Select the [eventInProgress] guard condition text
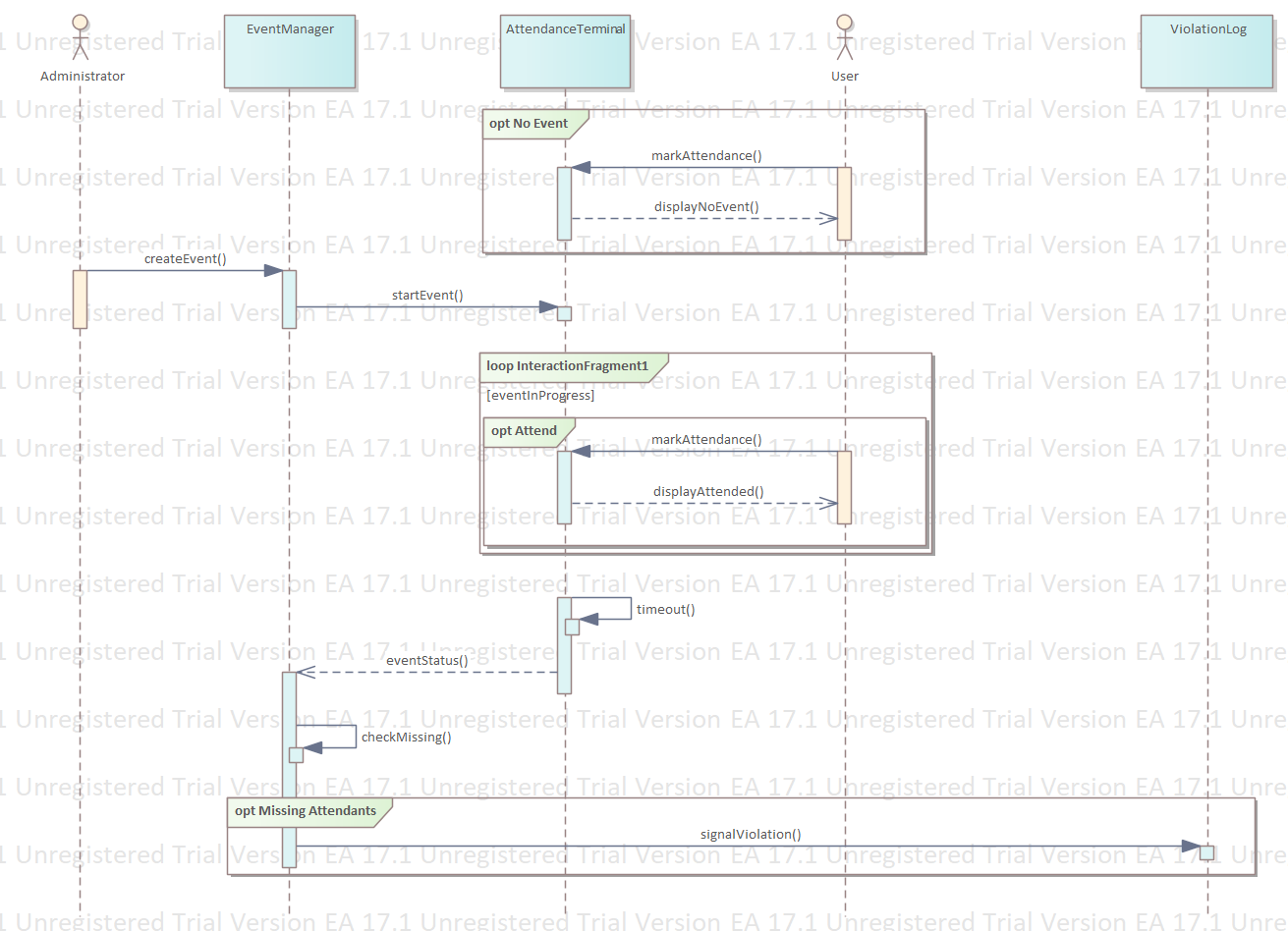The width and height of the screenshot is (1288, 931). coord(540,396)
